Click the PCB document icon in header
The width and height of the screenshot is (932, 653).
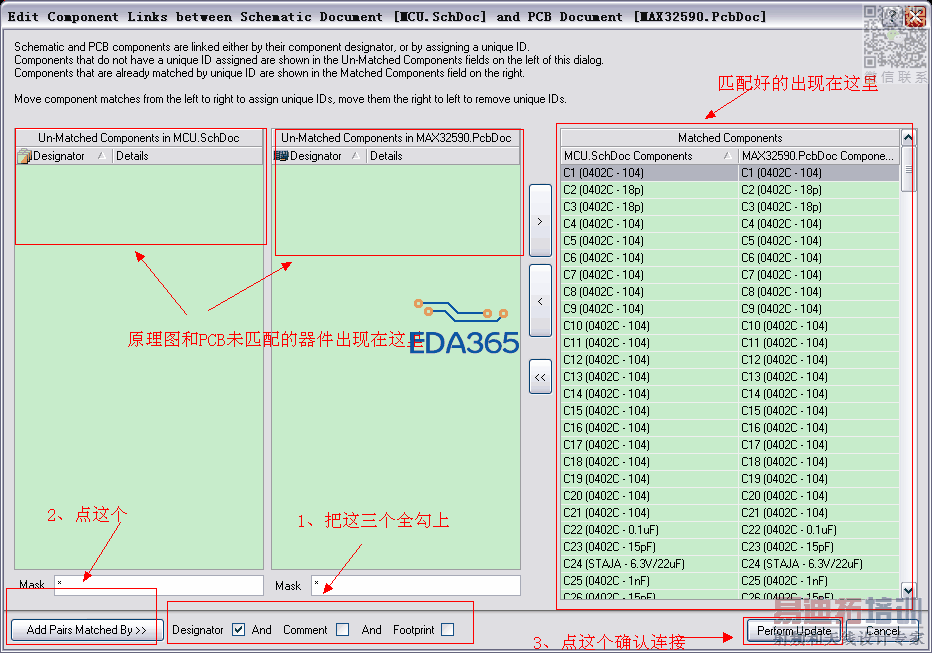coord(281,156)
